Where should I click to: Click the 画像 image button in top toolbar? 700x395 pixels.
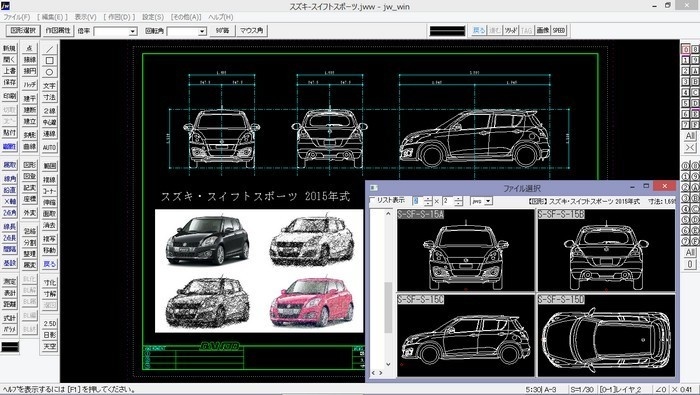(x=542, y=30)
